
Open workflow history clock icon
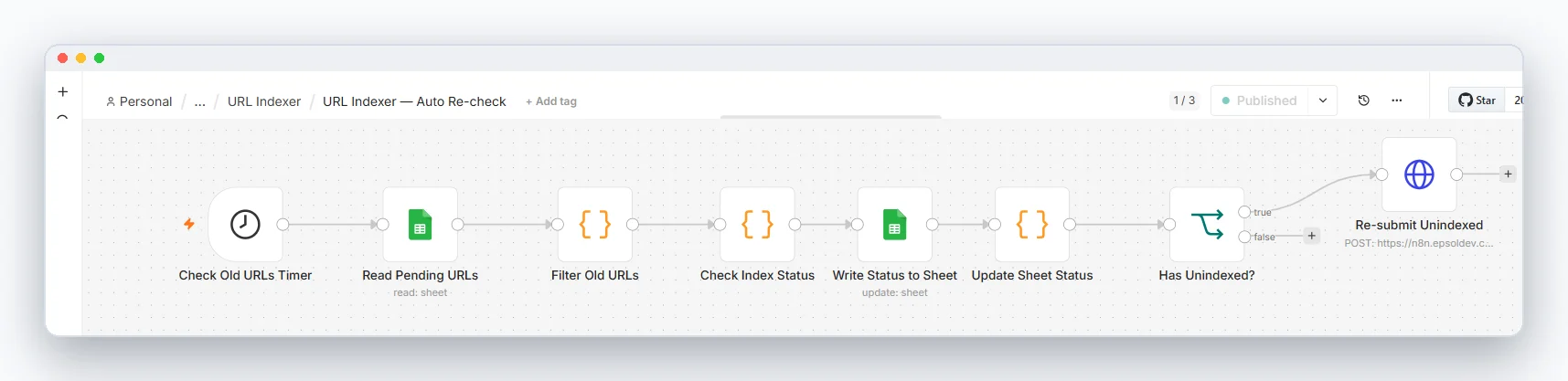point(1363,101)
